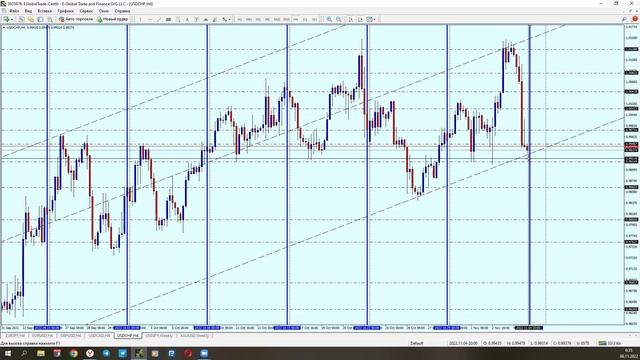Switch chart to M5 timeframe

(249, 19)
